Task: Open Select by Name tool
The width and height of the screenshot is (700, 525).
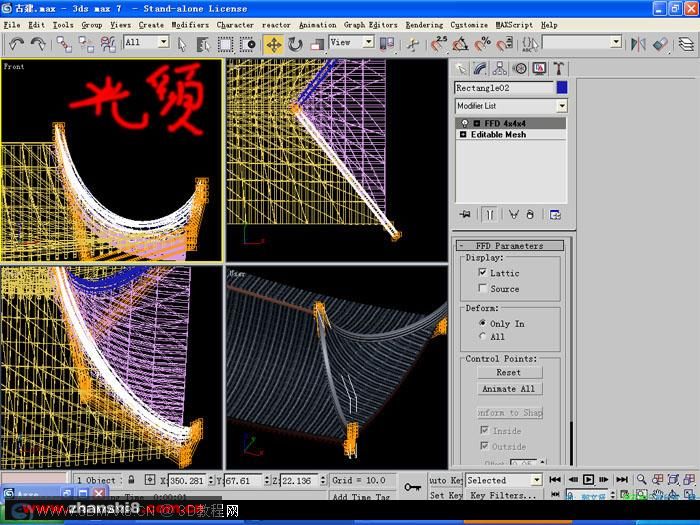Action: point(203,44)
